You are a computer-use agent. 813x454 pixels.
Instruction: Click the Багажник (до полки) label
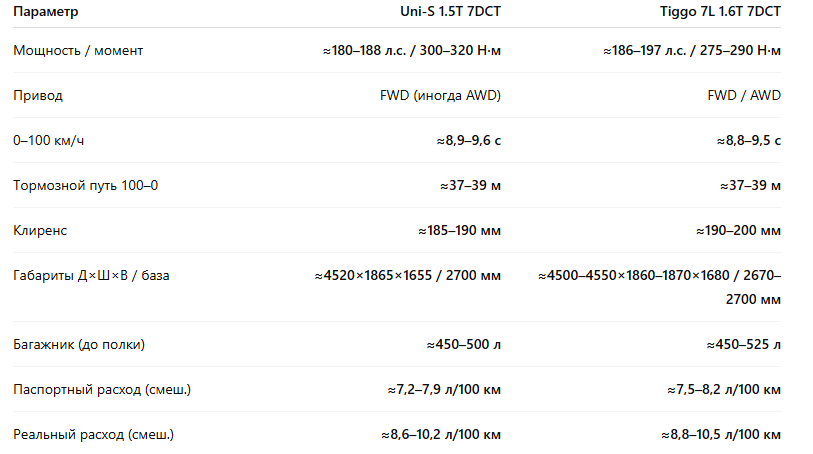79,345
